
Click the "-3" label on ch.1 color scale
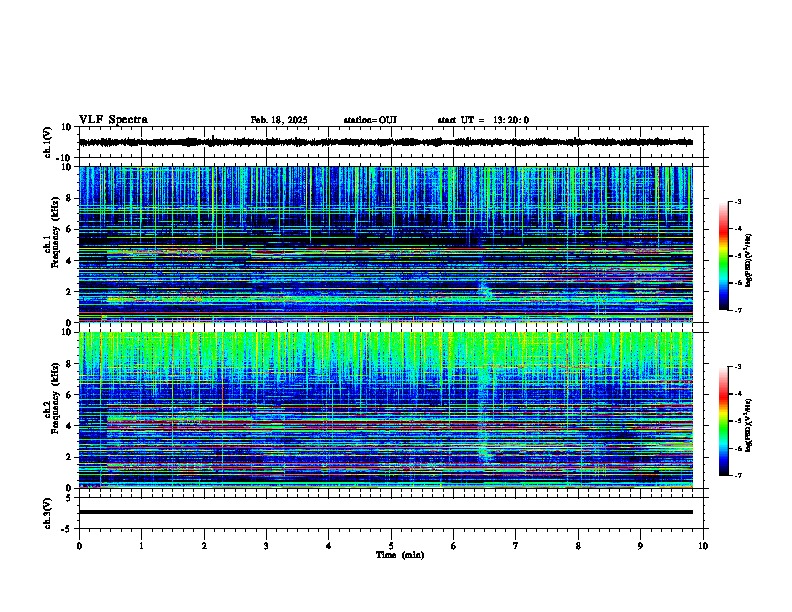(738, 201)
